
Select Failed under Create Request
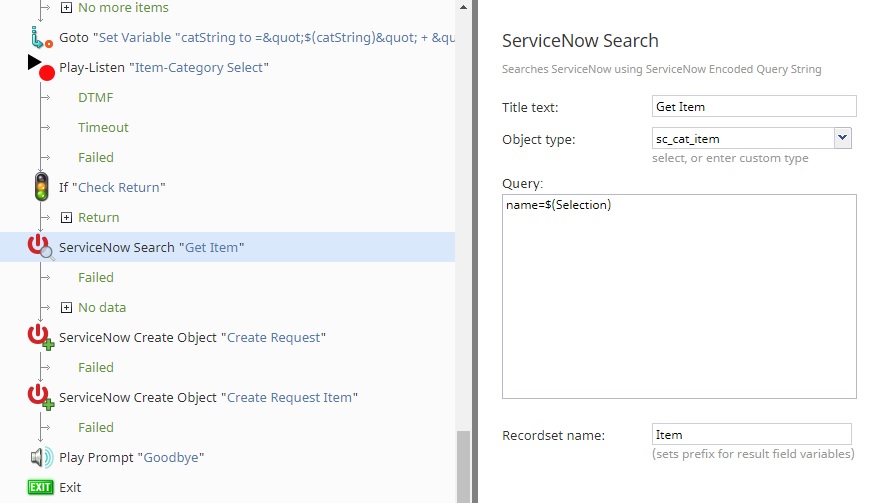[x=96, y=368]
